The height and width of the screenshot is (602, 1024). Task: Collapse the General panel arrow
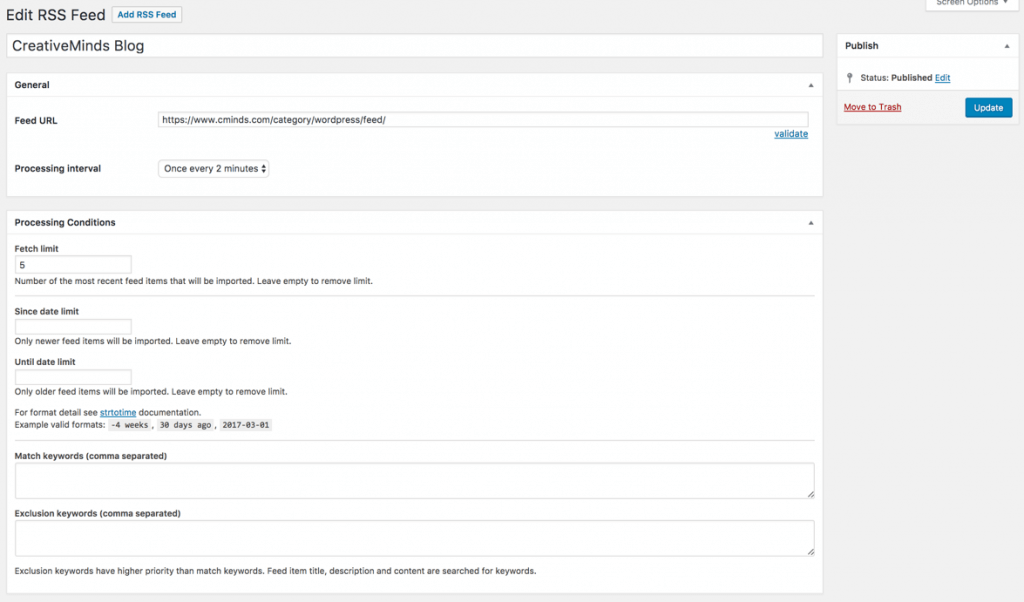tap(810, 86)
